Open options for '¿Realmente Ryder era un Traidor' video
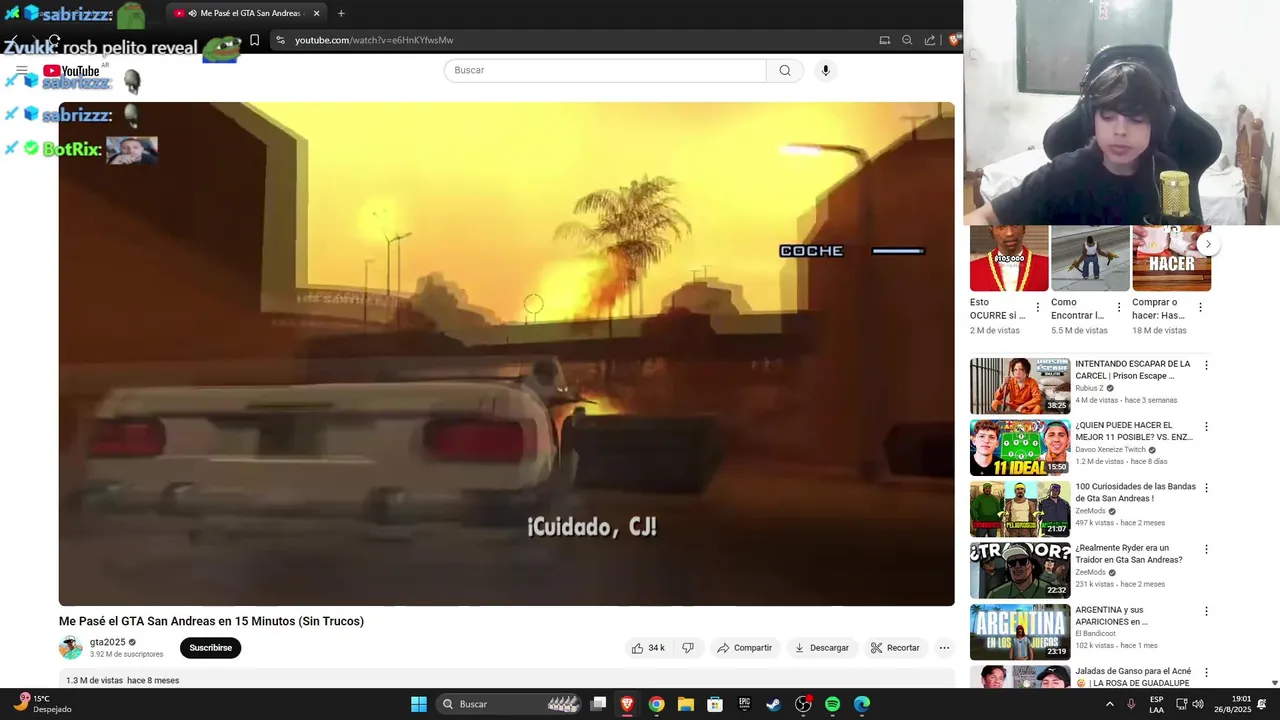The width and height of the screenshot is (1280, 720). pos(1206,549)
